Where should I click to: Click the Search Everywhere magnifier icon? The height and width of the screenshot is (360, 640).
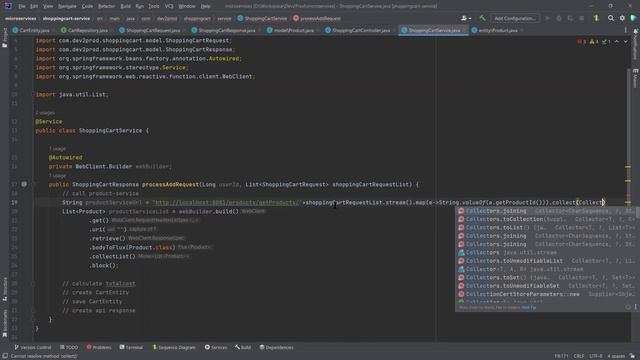point(611,18)
